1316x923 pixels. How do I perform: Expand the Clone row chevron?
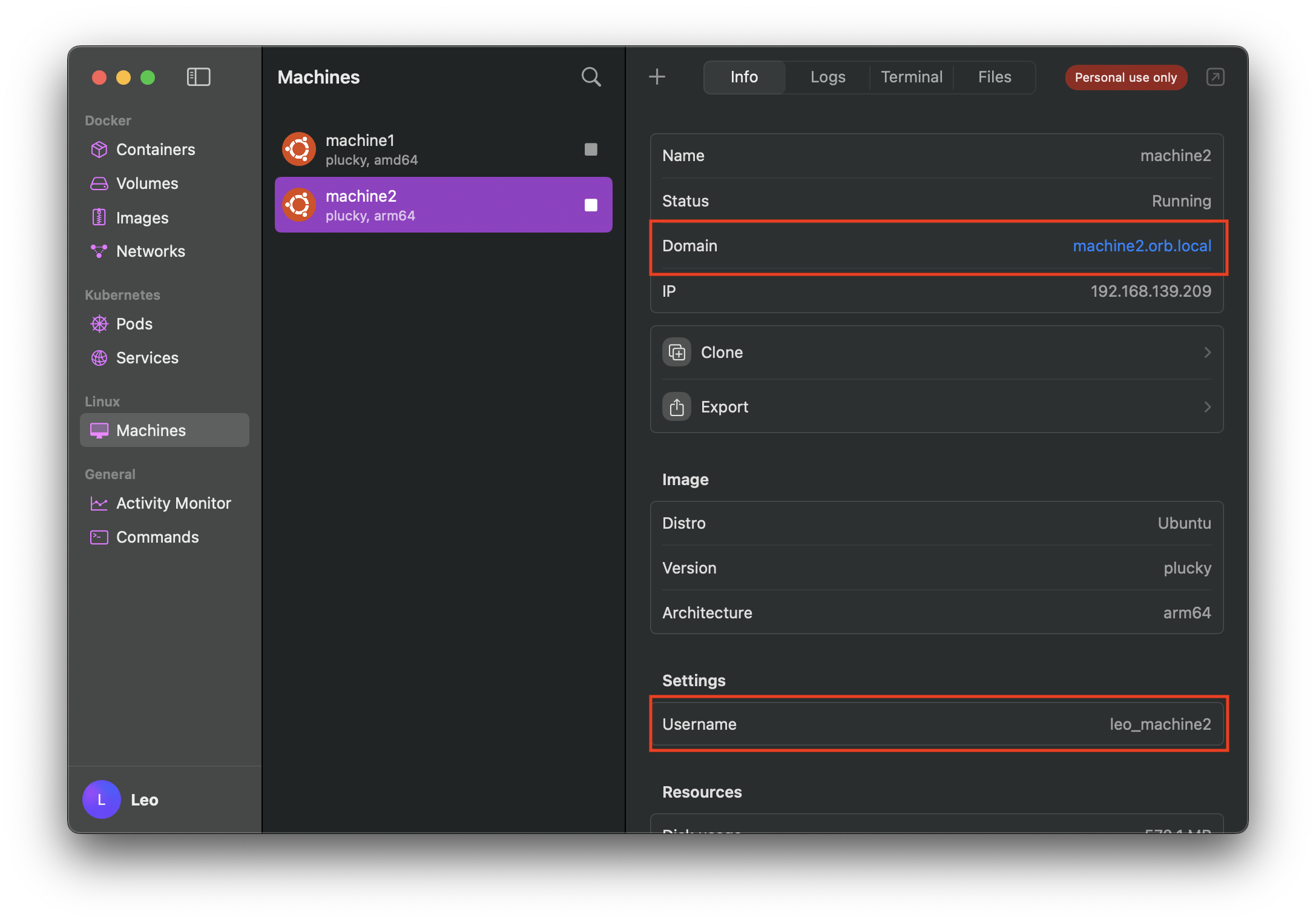point(1207,352)
